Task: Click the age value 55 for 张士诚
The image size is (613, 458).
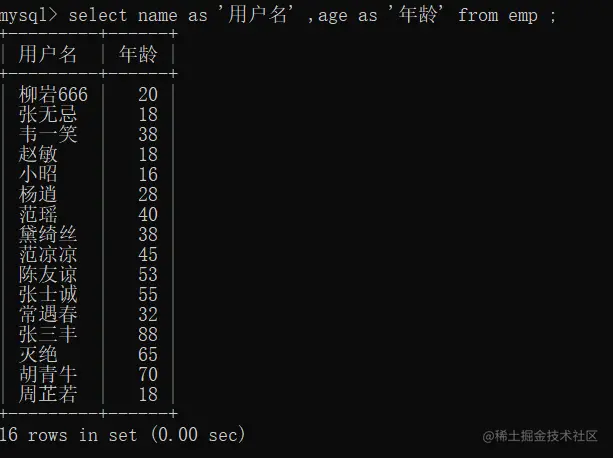Action: tap(147, 295)
